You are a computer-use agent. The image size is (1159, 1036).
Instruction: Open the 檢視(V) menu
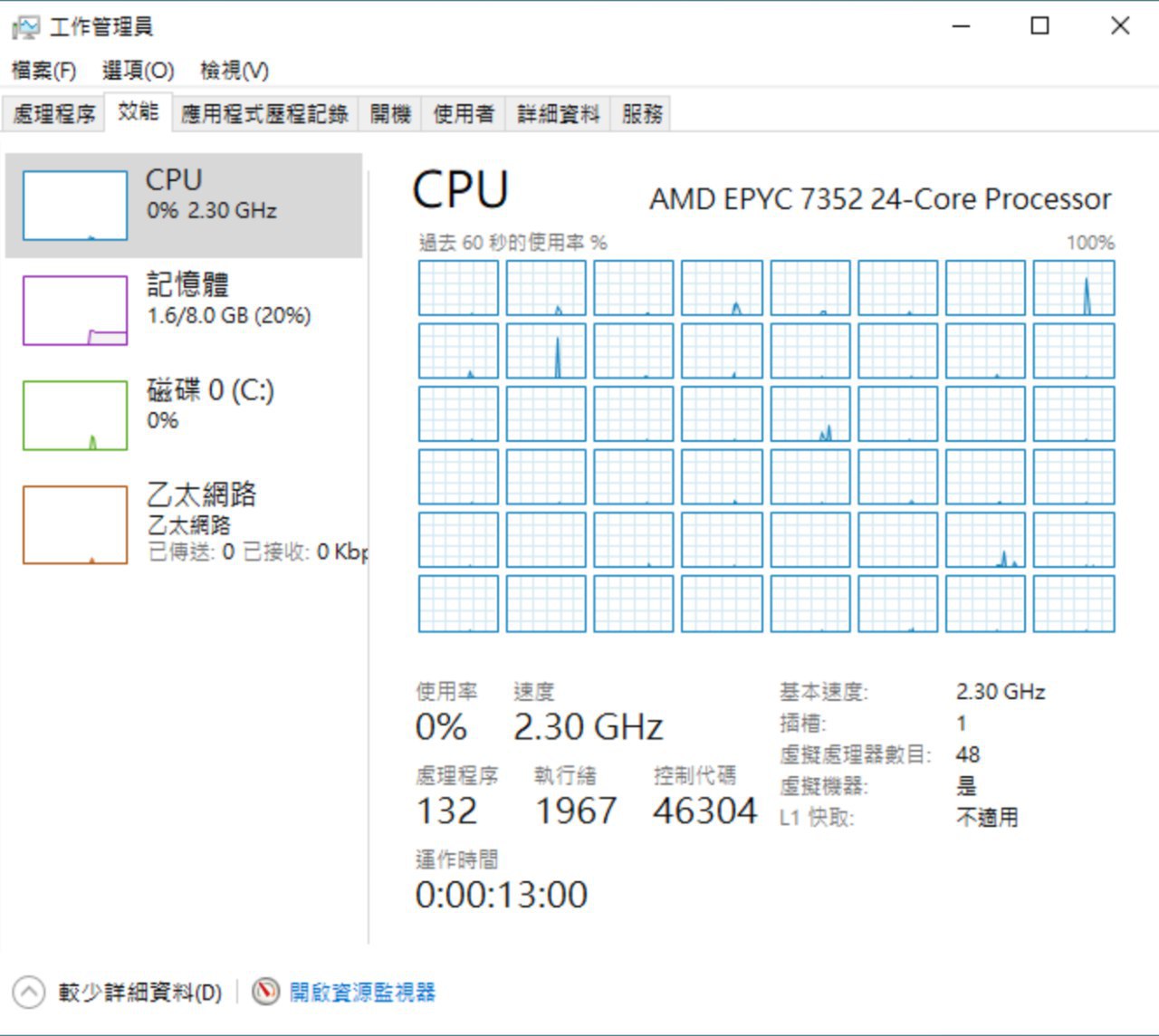point(235,70)
